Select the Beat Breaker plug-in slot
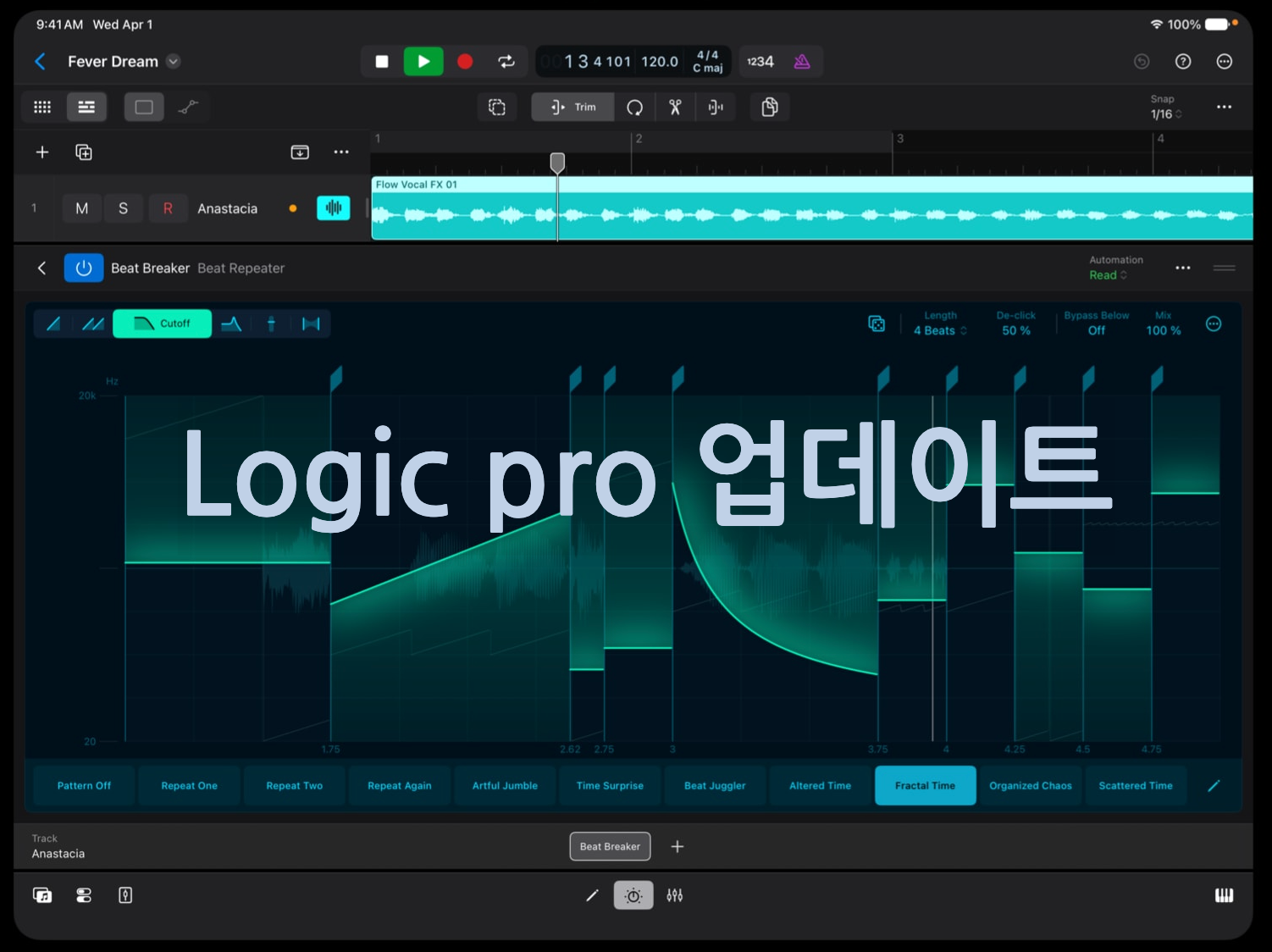 (x=610, y=846)
